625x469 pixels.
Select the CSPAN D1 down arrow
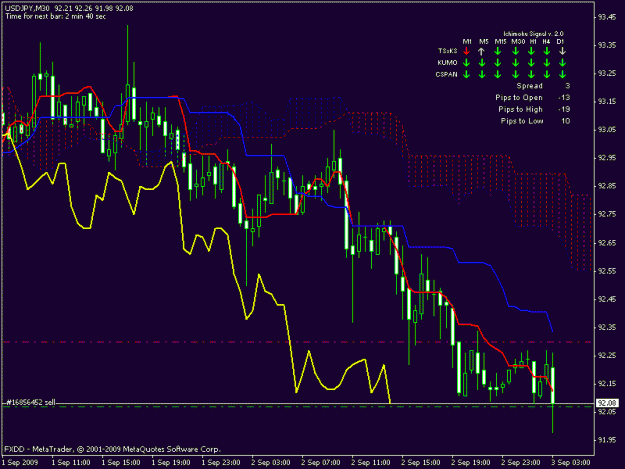tap(562, 75)
